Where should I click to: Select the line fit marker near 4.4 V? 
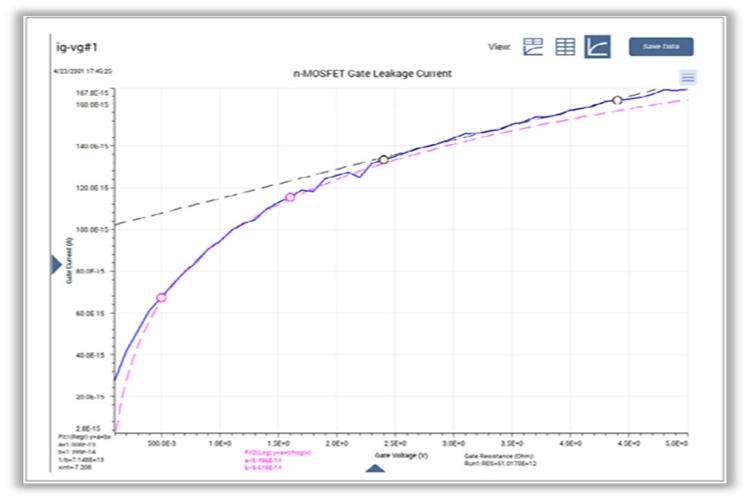point(617,100)
